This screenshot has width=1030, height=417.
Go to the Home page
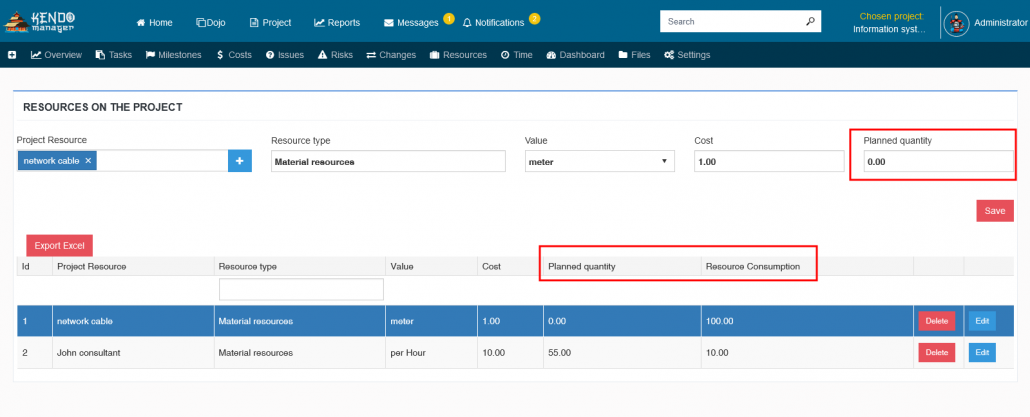click(154, 22)
